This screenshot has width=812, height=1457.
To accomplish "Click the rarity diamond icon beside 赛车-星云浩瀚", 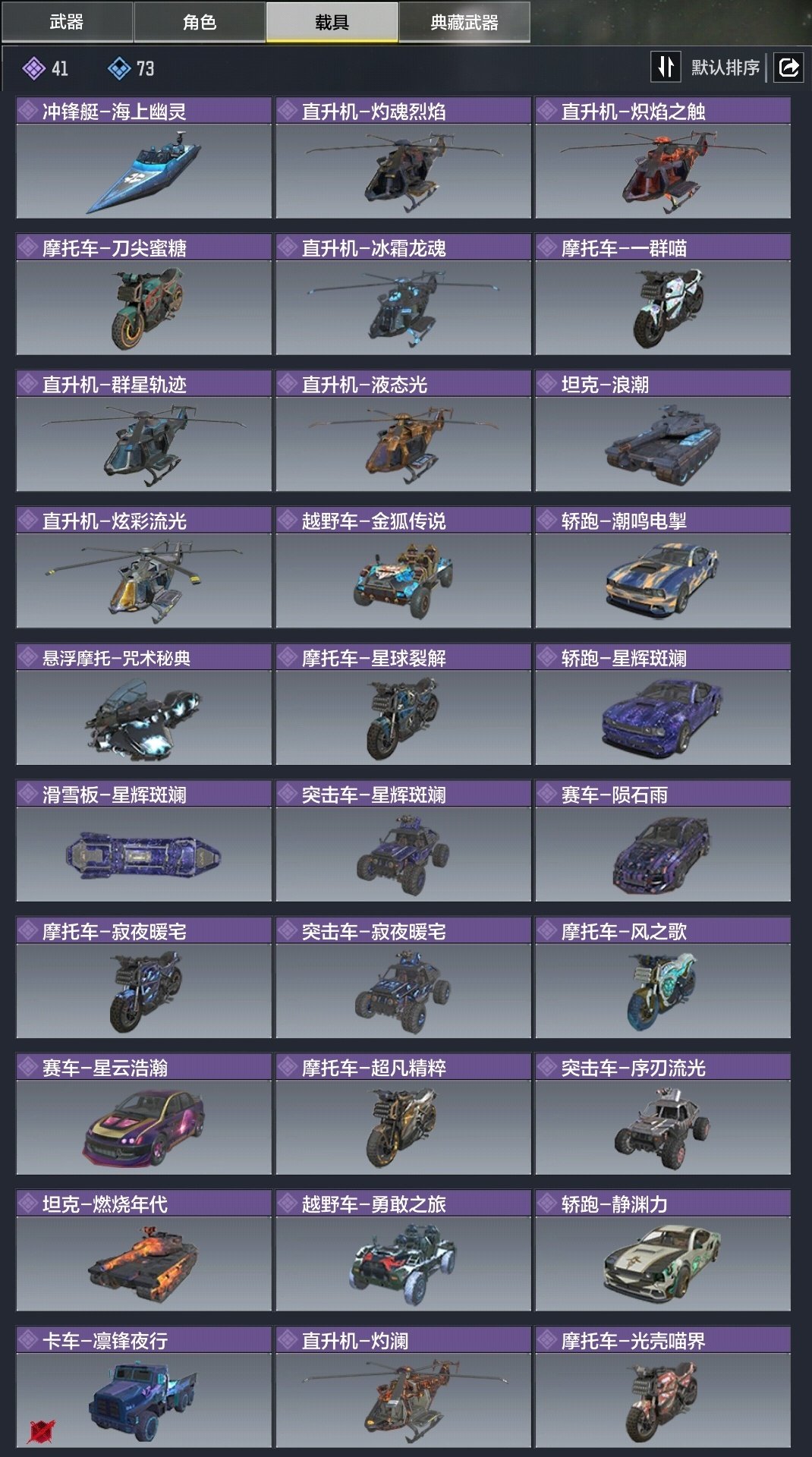I will pos(29,1067).
